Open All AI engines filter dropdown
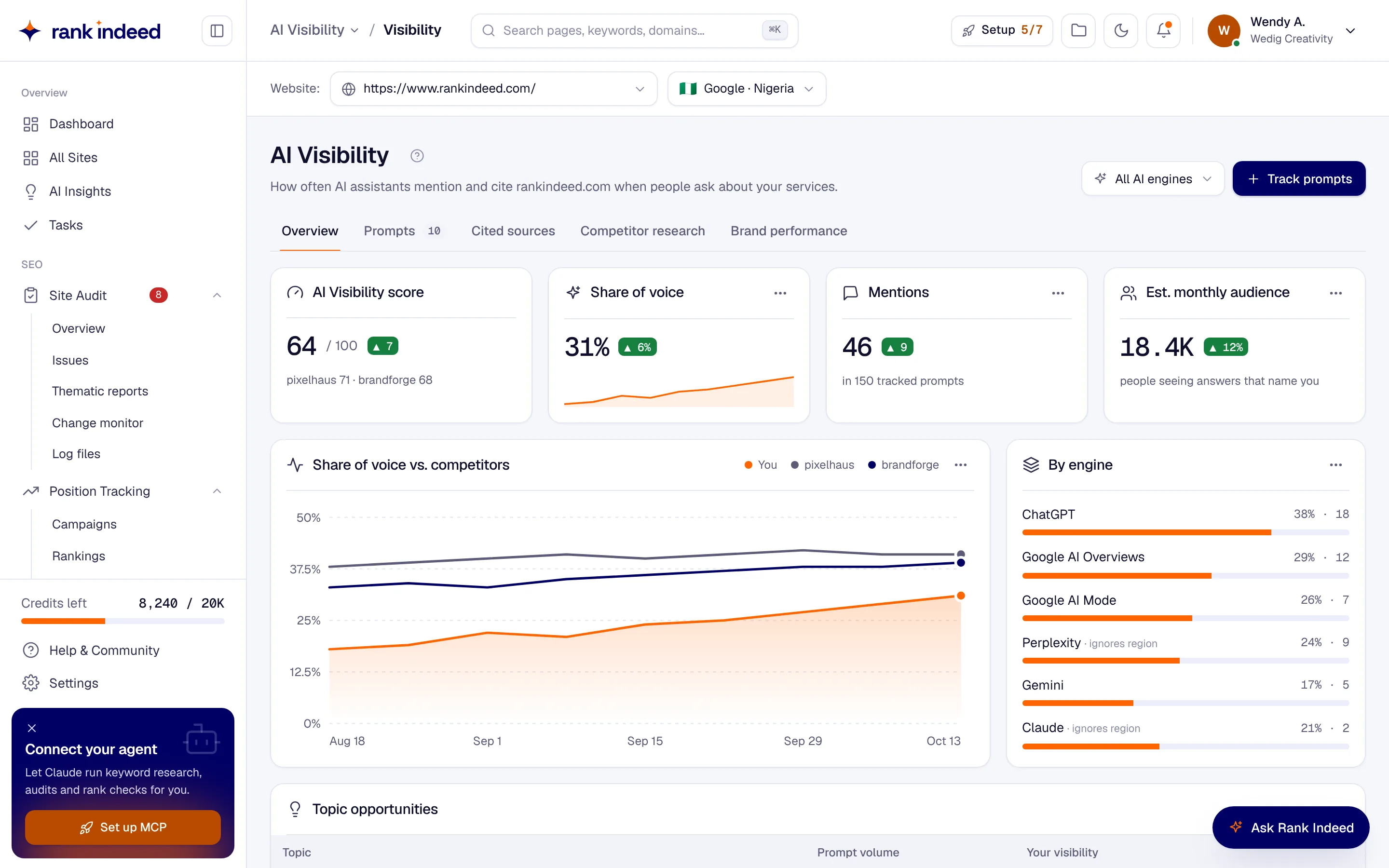Viewport: 1389px width, 868px height. (1153, 178)
